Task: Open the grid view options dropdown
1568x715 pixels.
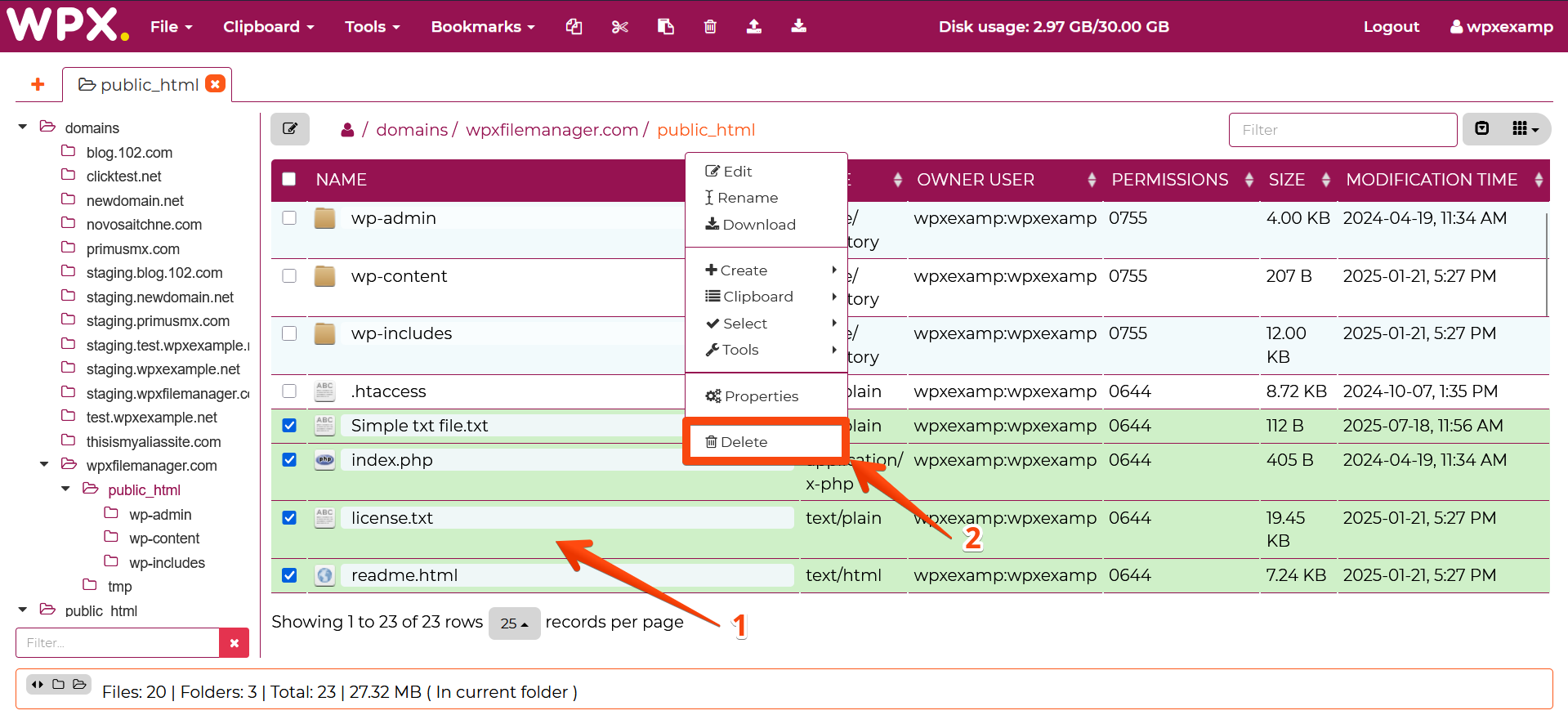Action: 1526,128
